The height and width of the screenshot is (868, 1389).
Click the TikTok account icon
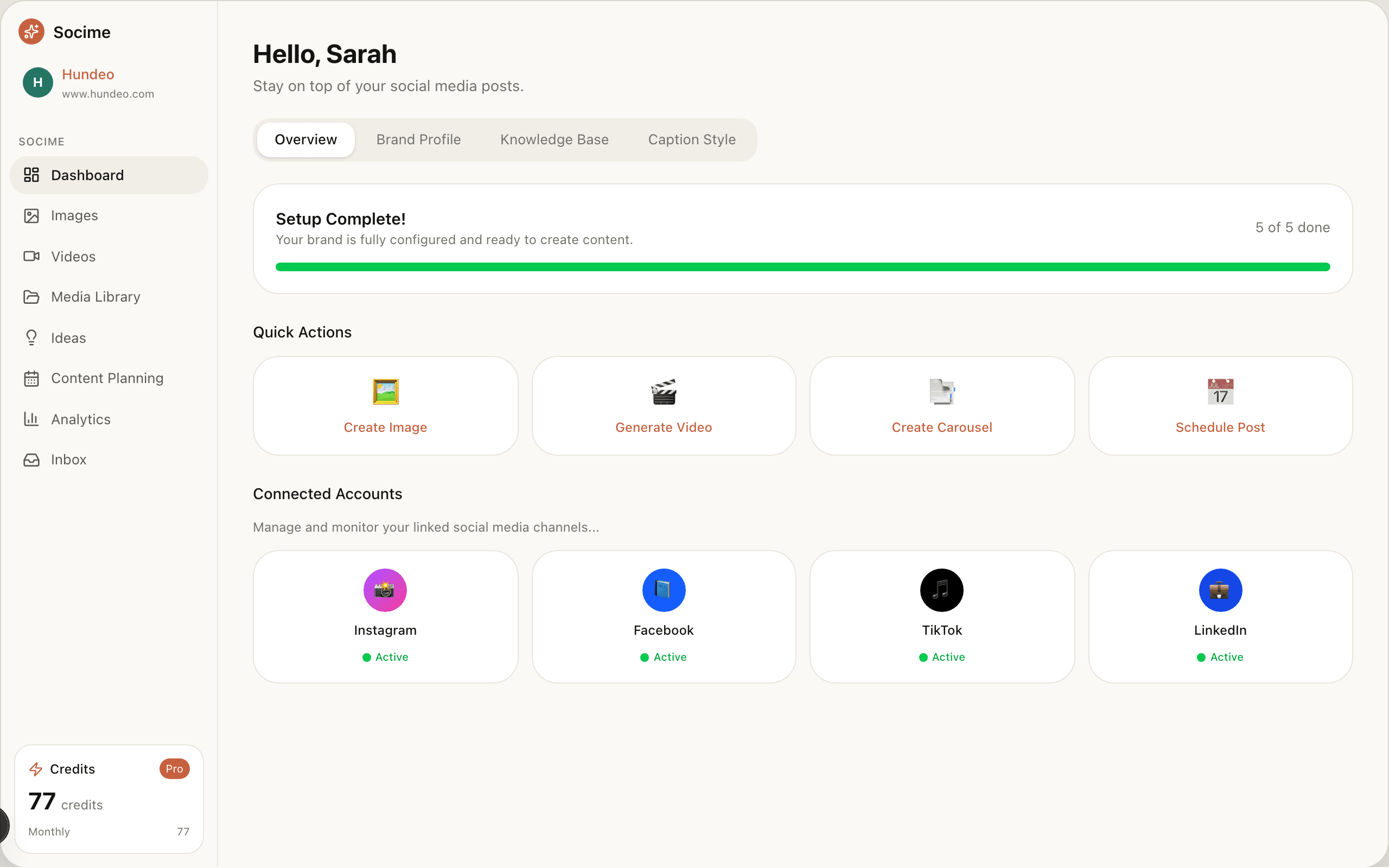[x=941, y=590]
